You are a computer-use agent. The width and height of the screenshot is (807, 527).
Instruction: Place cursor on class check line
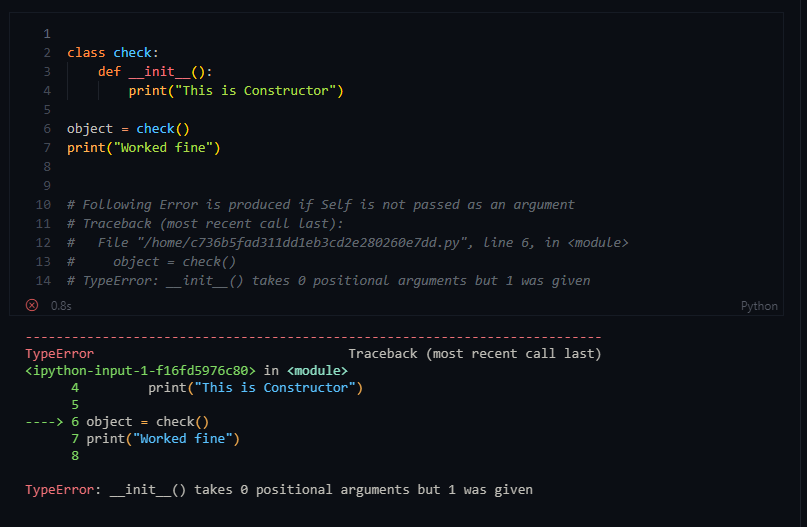coord(113,52)
